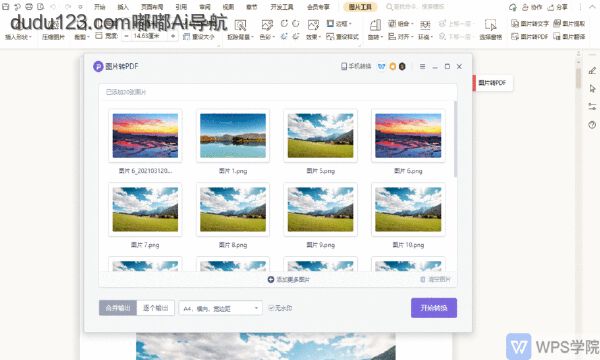Click the 图片转PDF icon in the ribbon
Viewport: 600px width, 360px height.
[515, 37]
